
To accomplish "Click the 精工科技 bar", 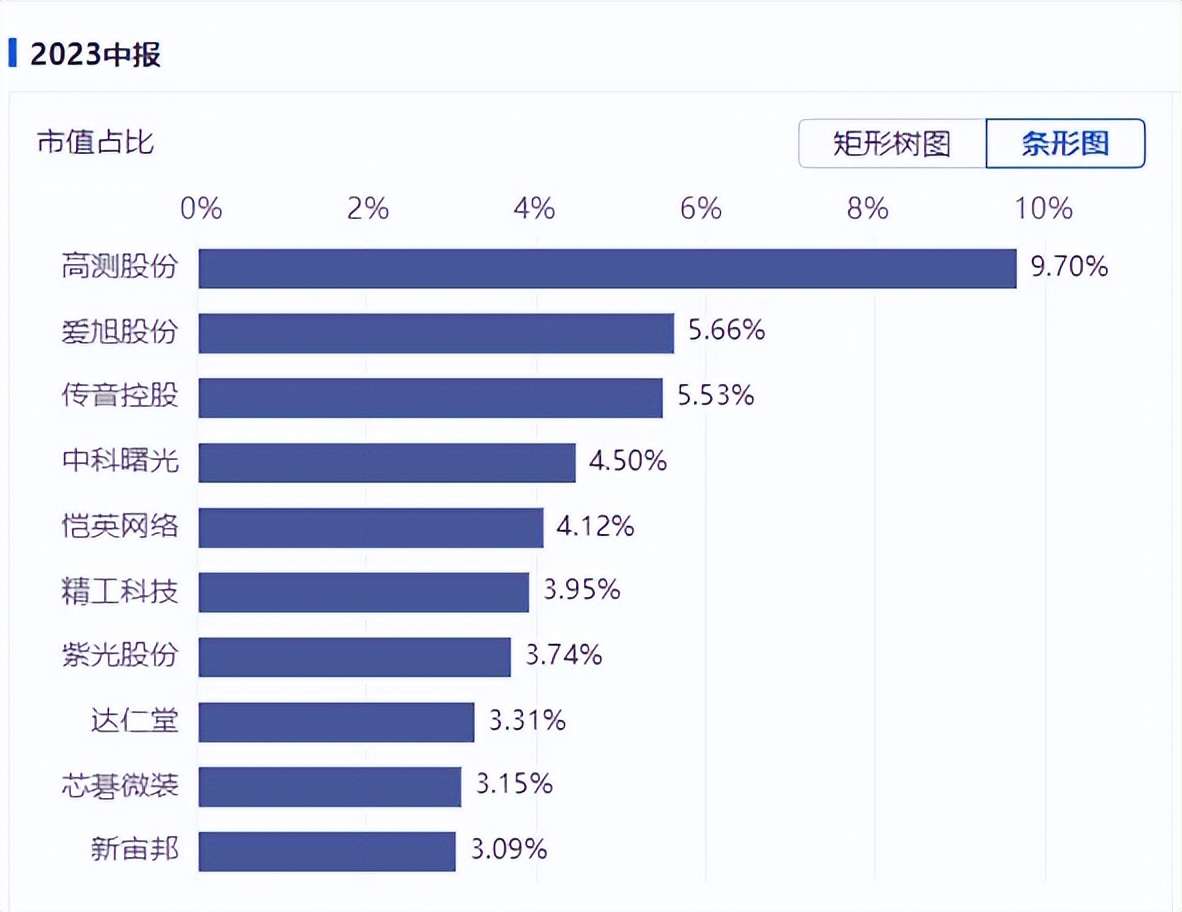I will point(364,592).
